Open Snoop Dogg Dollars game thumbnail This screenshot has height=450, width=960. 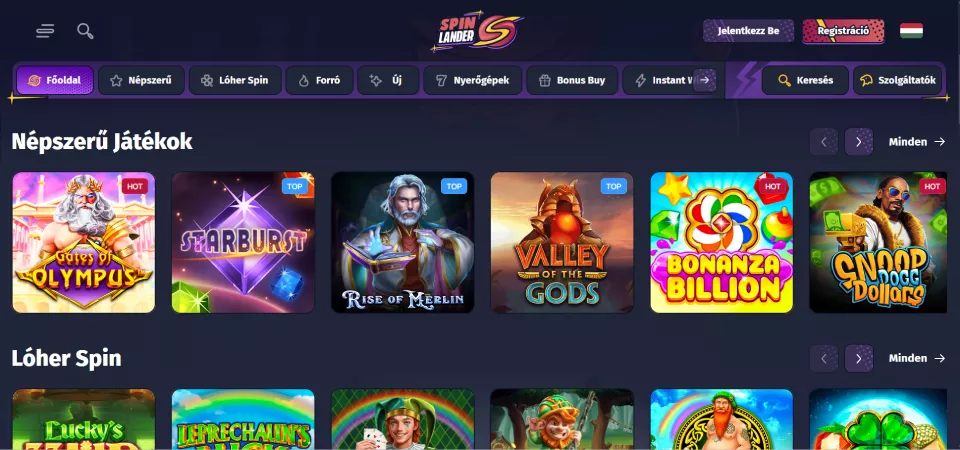[878, 242]
